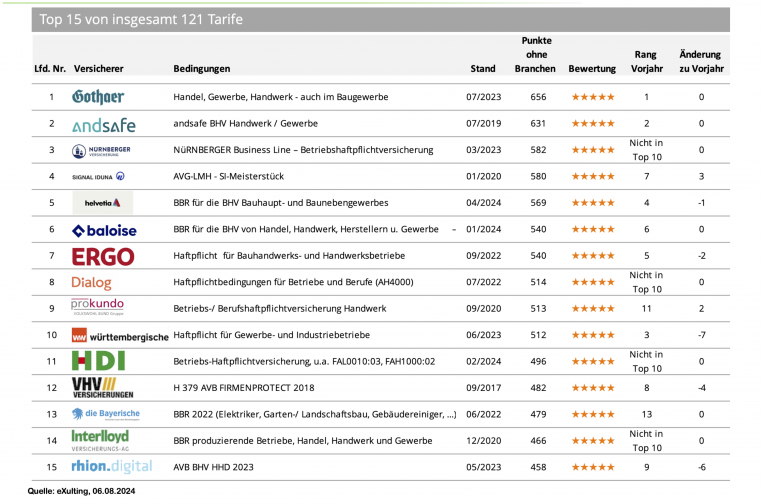This screenshot has width=763, height=500.
Task: Click the prokundo logo
Action: (x=97, y=307)
